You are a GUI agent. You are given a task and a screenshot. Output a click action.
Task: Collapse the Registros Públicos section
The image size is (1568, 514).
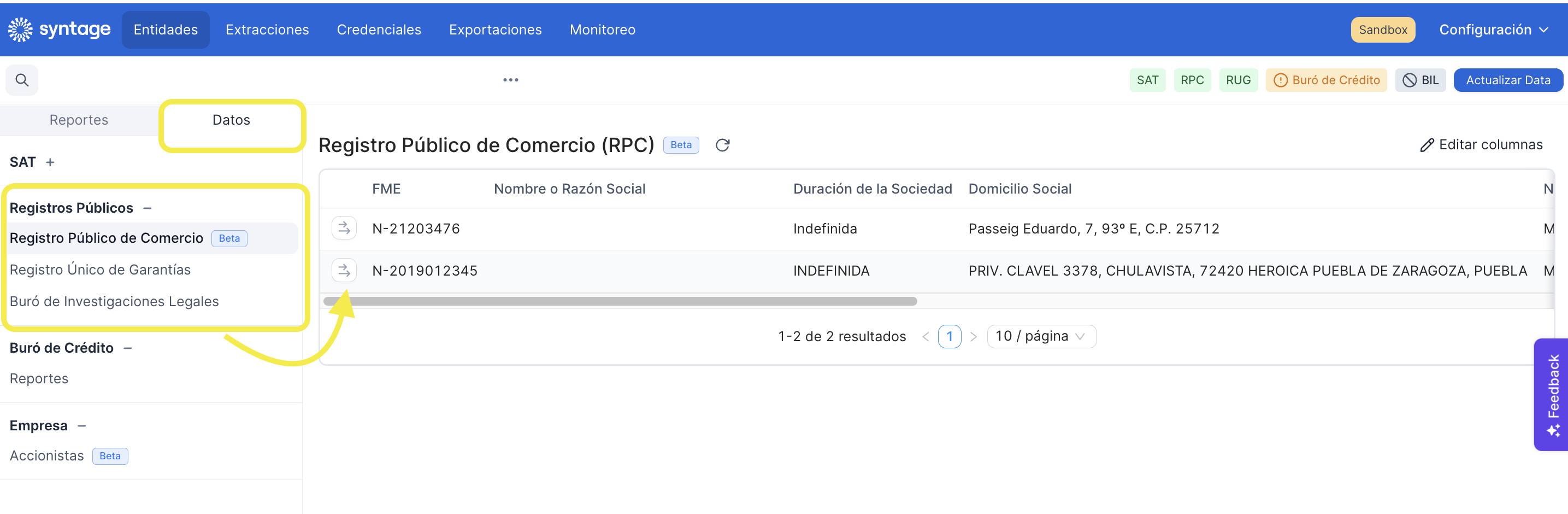point(148,208)
